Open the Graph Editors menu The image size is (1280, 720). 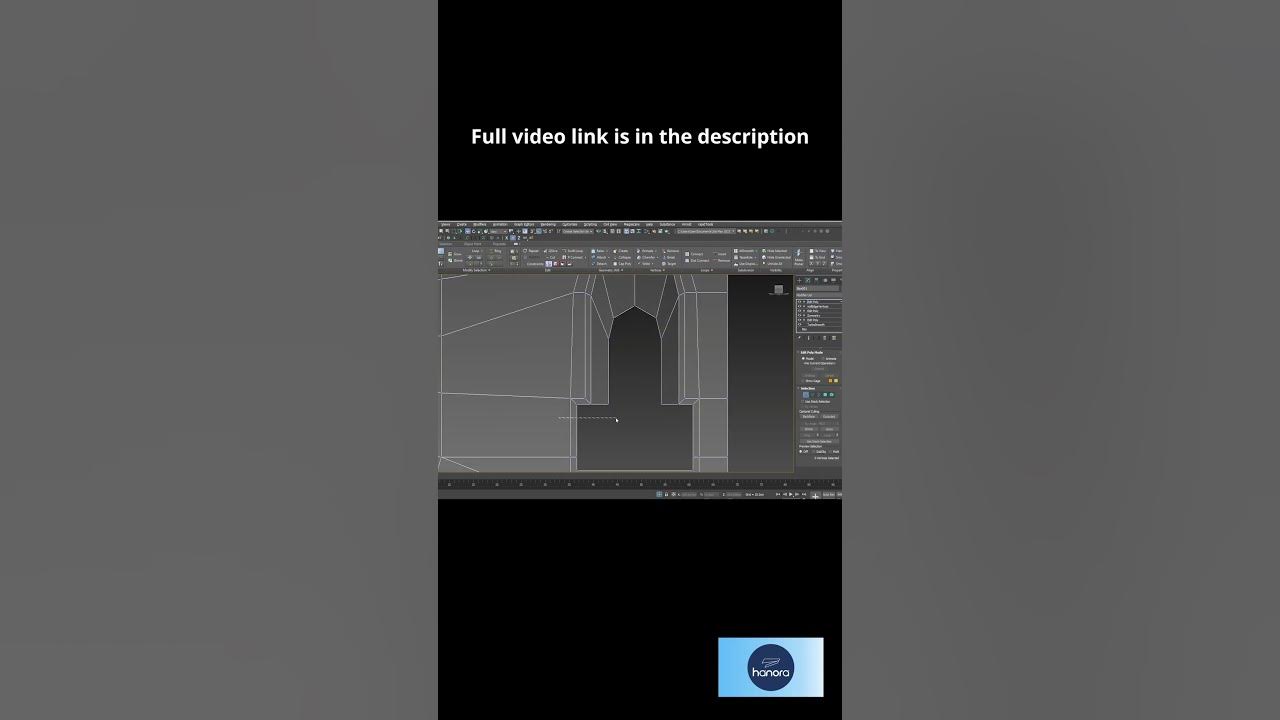[x=524, y=224]
